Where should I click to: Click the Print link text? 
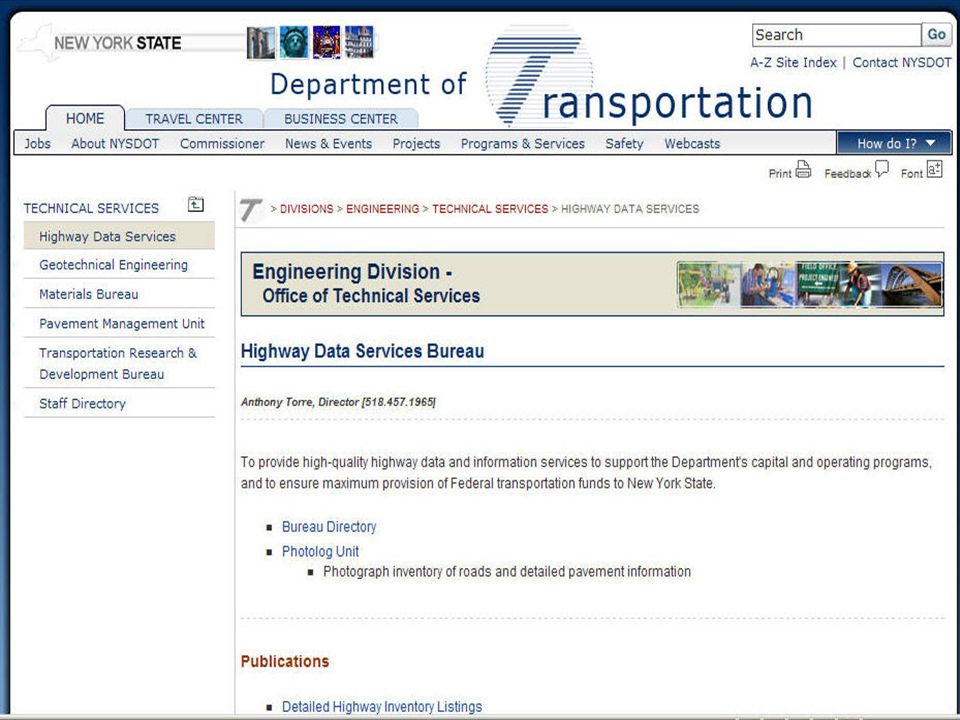pyautogui.click(x=780, y=174)
